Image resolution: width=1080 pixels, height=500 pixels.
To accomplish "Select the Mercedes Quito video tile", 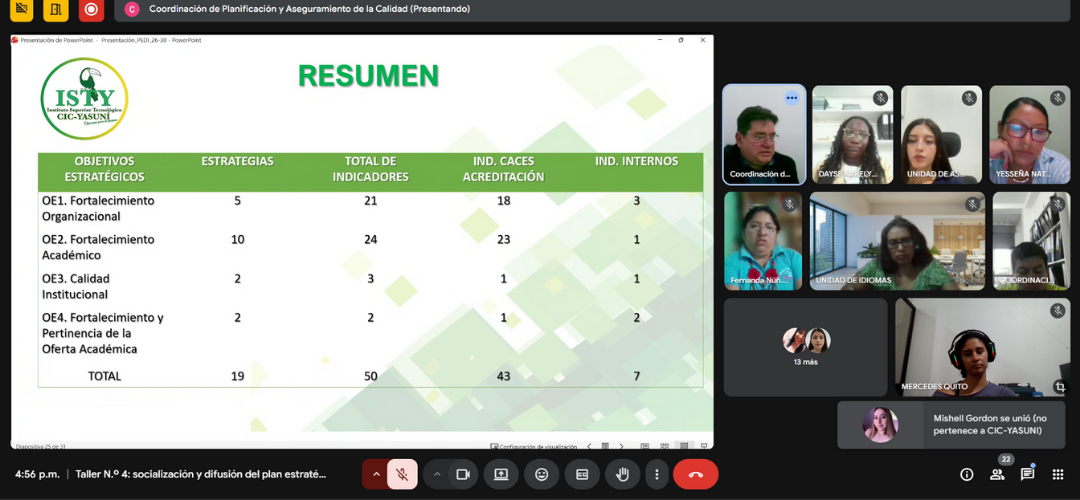I will [981, 347].
